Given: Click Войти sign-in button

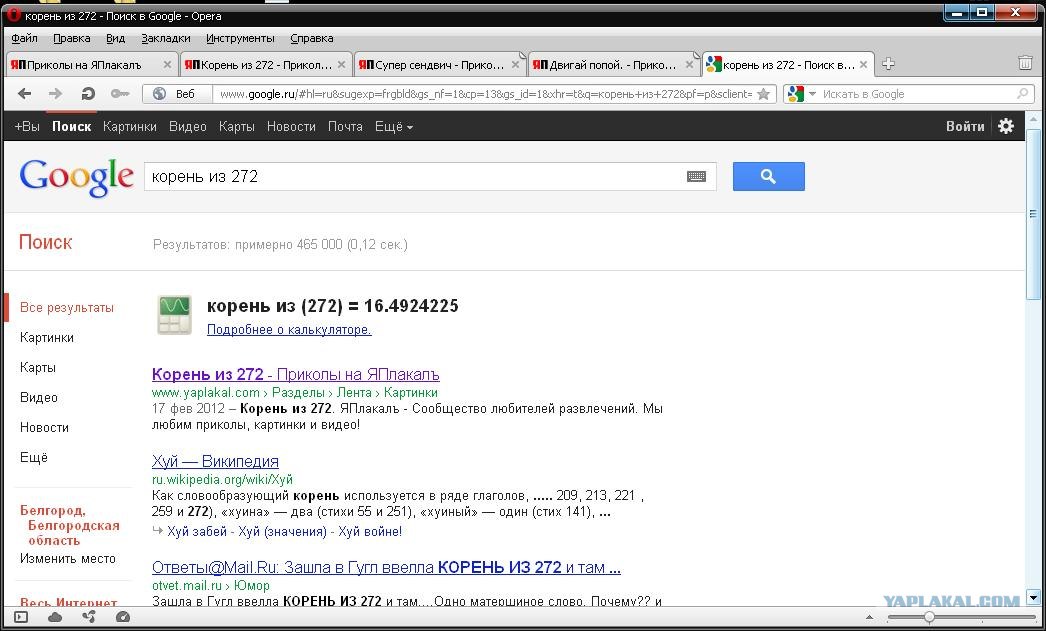Looking at the screenshot, I should click(x=965, y=126).
